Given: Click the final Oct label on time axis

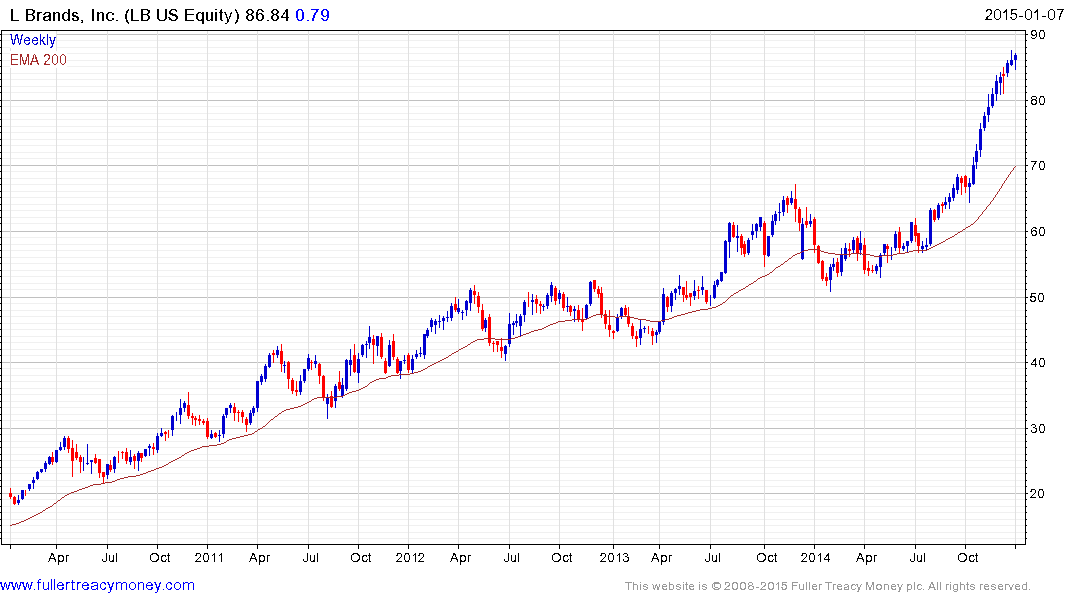Looking at the screenshot, I should [967, 557].
